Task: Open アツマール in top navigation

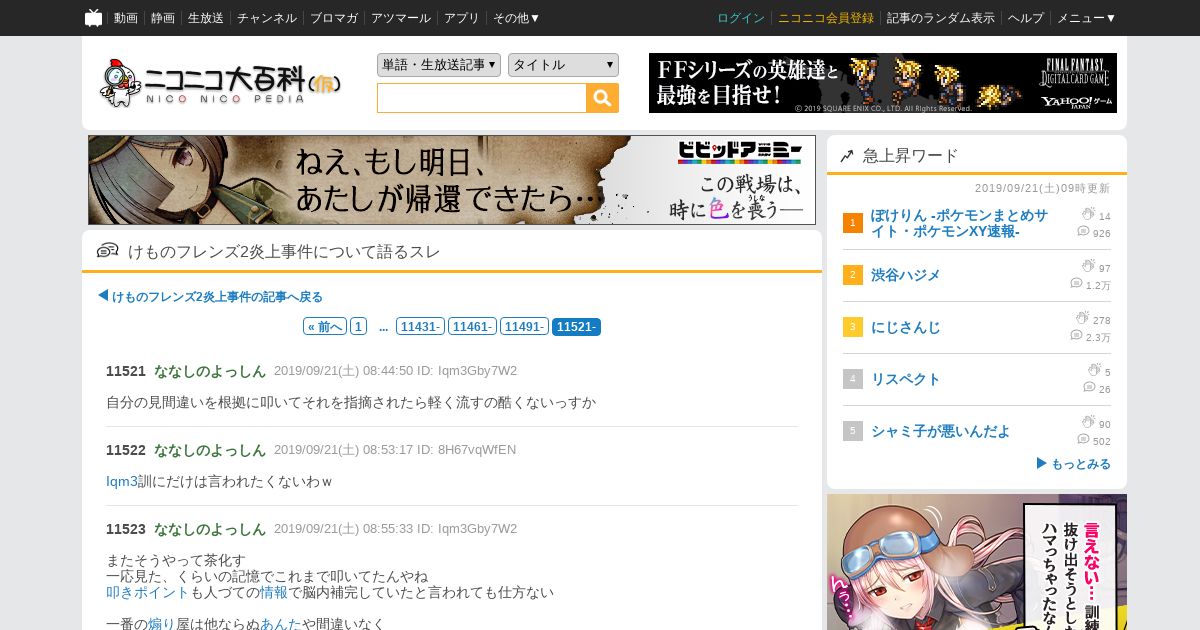Action: (401, 18)
